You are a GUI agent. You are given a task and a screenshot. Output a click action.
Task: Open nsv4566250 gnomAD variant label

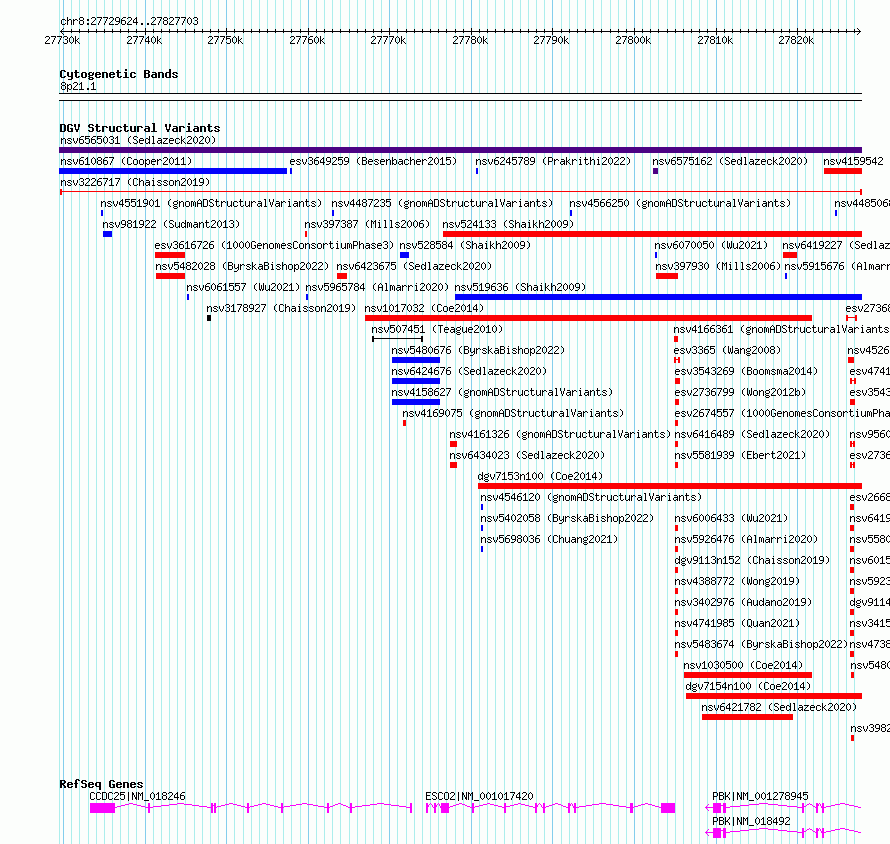tap(680, 203)
